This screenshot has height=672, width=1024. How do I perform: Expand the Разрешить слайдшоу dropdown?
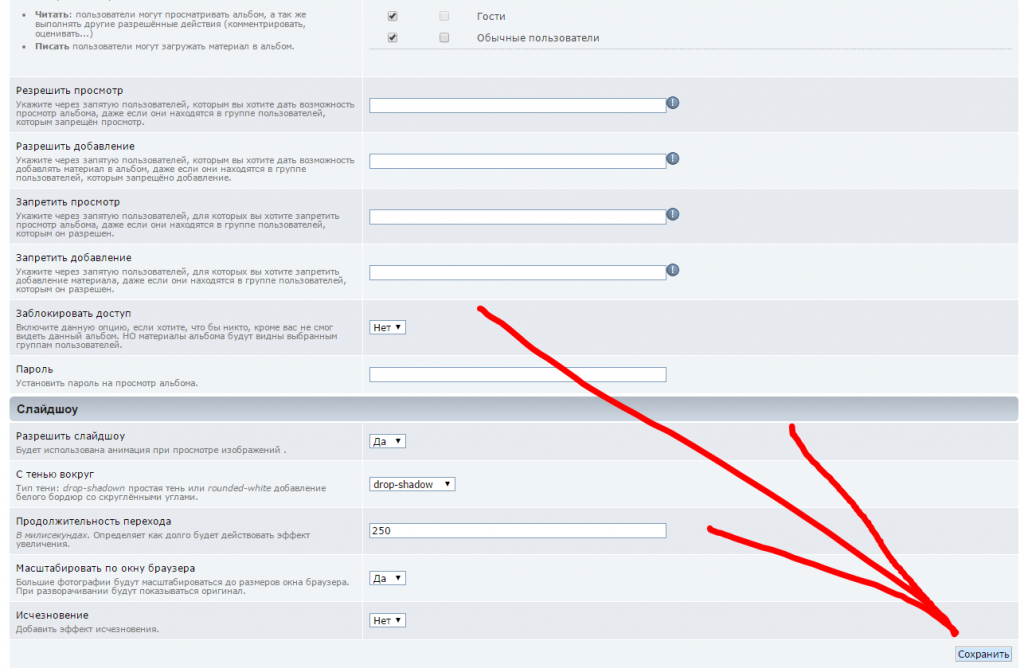(388, 441)
